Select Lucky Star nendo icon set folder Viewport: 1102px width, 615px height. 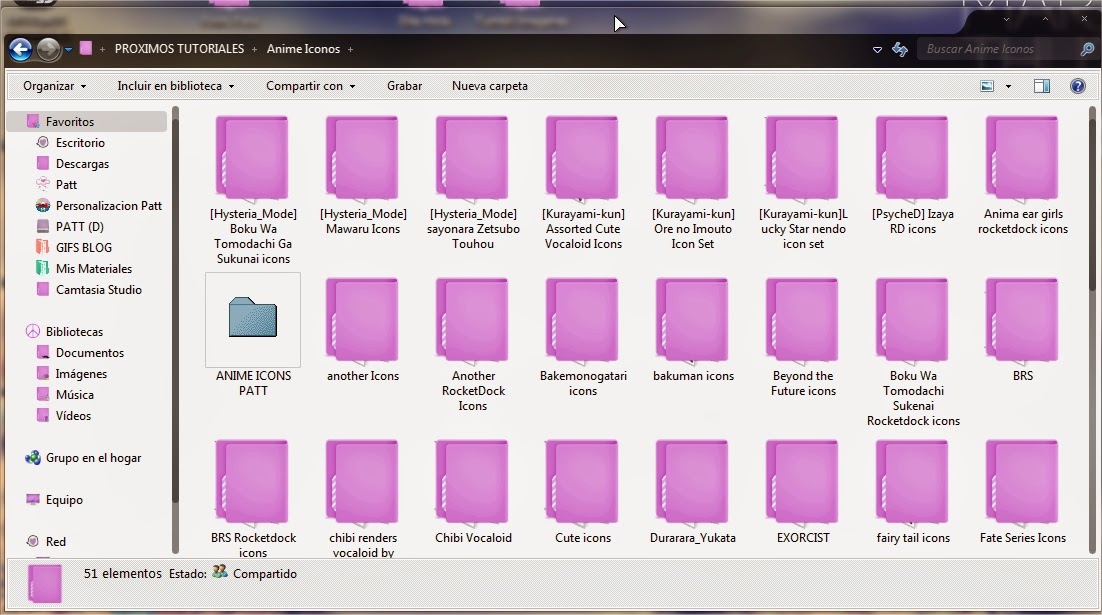[803, 182]
